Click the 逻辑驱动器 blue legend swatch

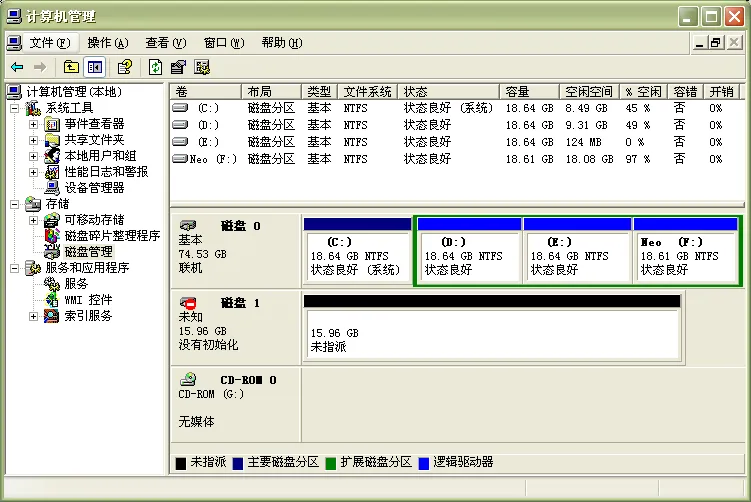423,463
